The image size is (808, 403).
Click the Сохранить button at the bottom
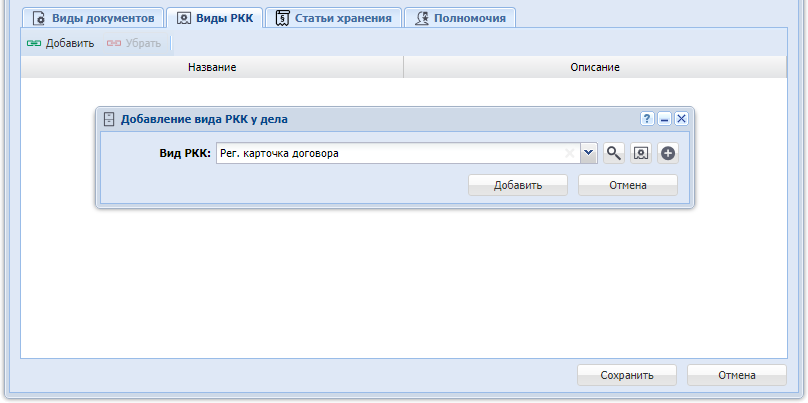[627, 375]
